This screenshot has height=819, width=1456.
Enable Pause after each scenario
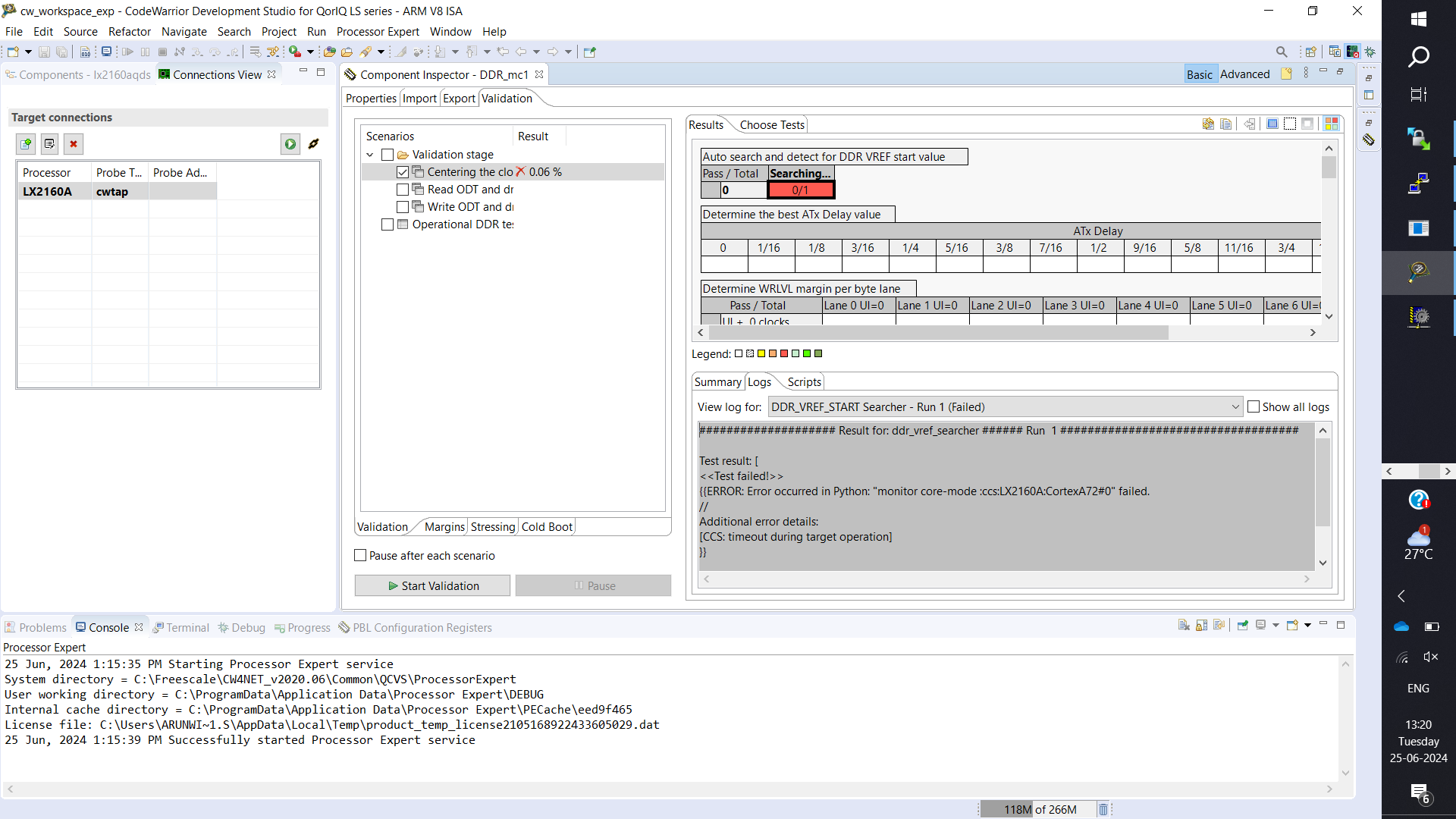click(361, 556)
